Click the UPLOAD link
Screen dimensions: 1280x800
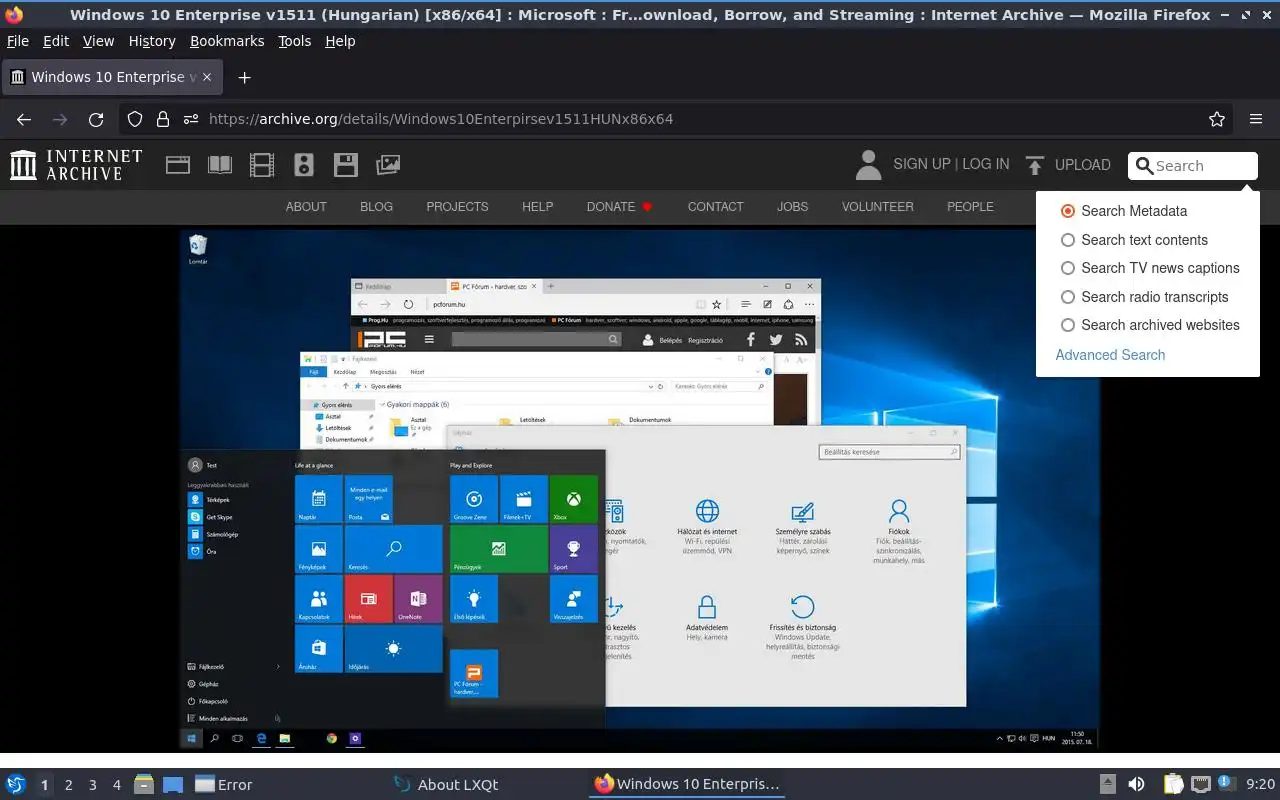click(x=1082, y=165)
